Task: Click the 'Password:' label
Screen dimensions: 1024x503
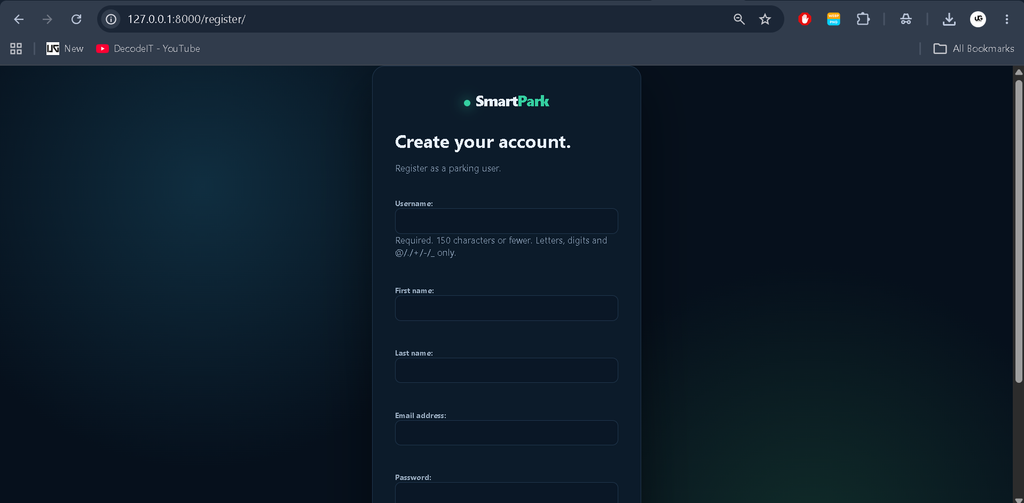Action: pyautogui.click(x=413, y=478)
